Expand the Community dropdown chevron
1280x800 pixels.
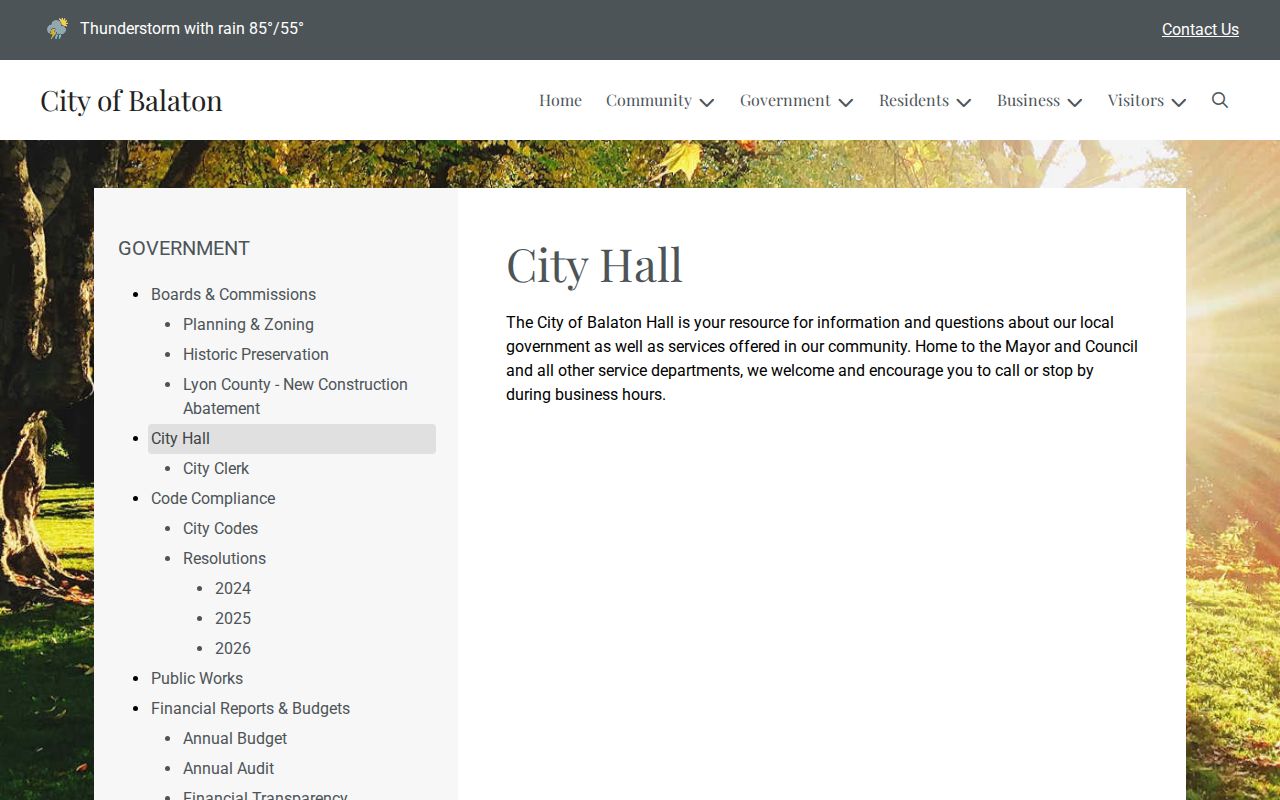click(707, 102)
